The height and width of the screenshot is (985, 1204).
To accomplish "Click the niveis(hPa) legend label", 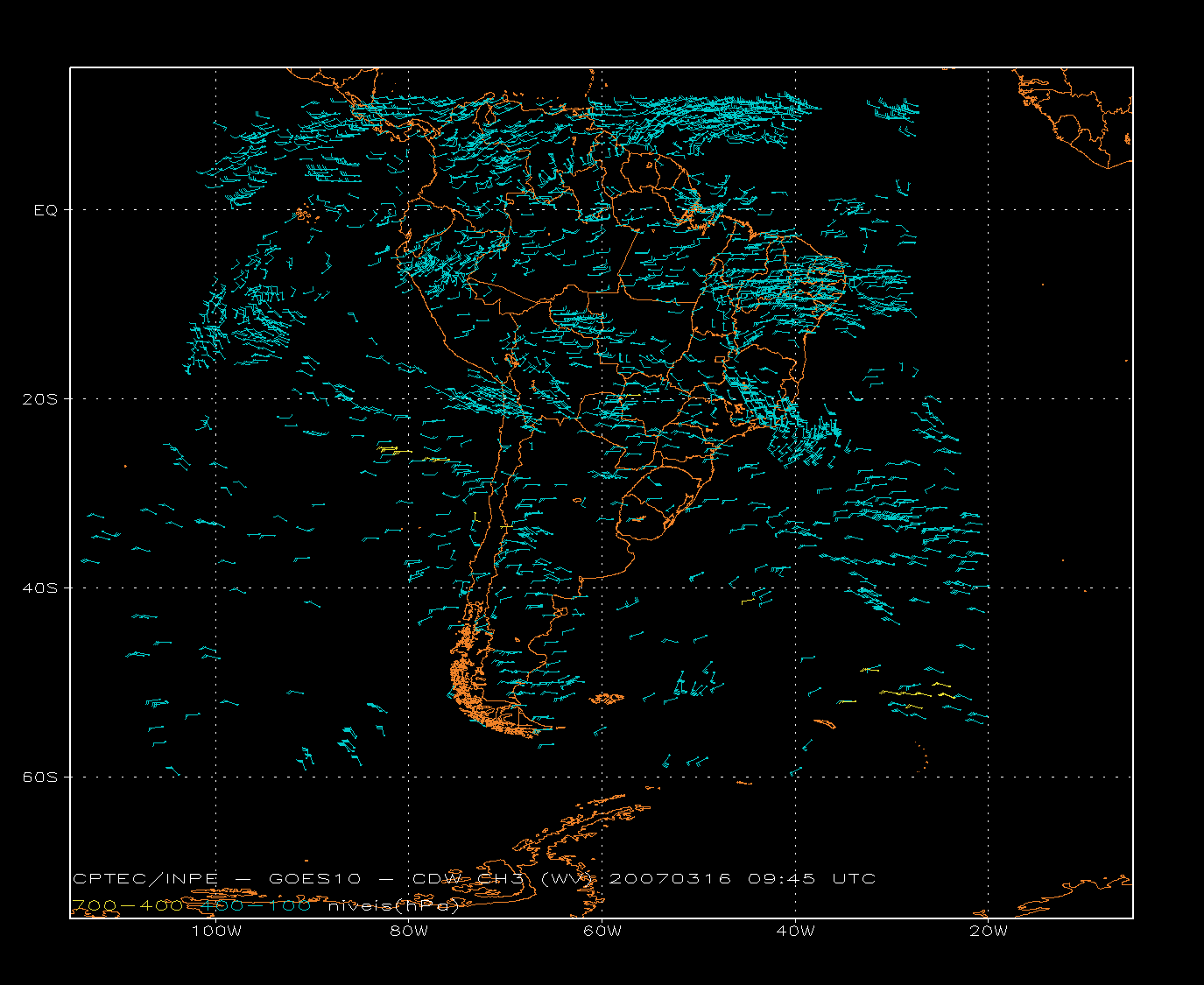I will pyautogui.click(x=393, y=905).
